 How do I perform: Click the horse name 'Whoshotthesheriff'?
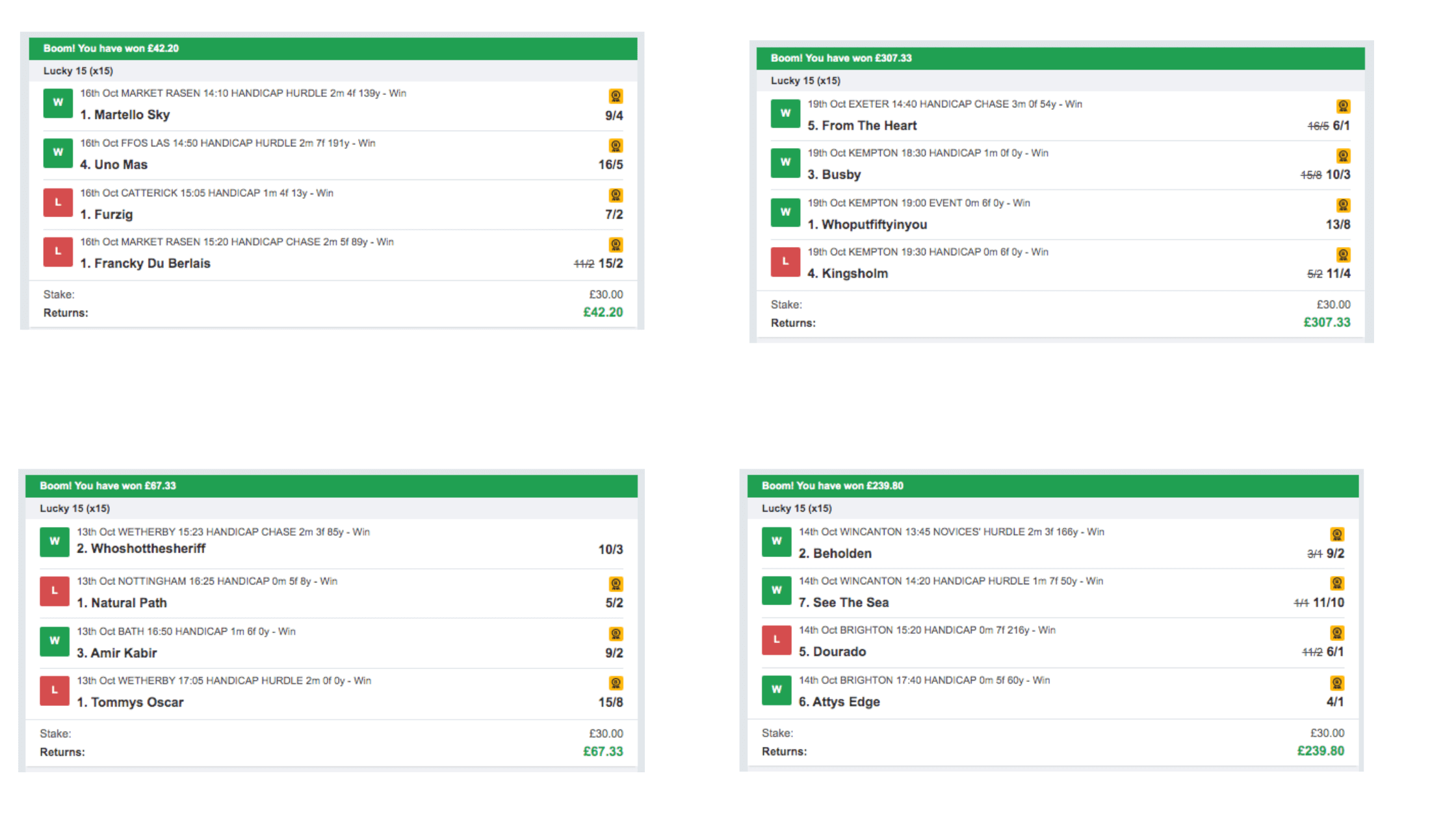[148, 549]
